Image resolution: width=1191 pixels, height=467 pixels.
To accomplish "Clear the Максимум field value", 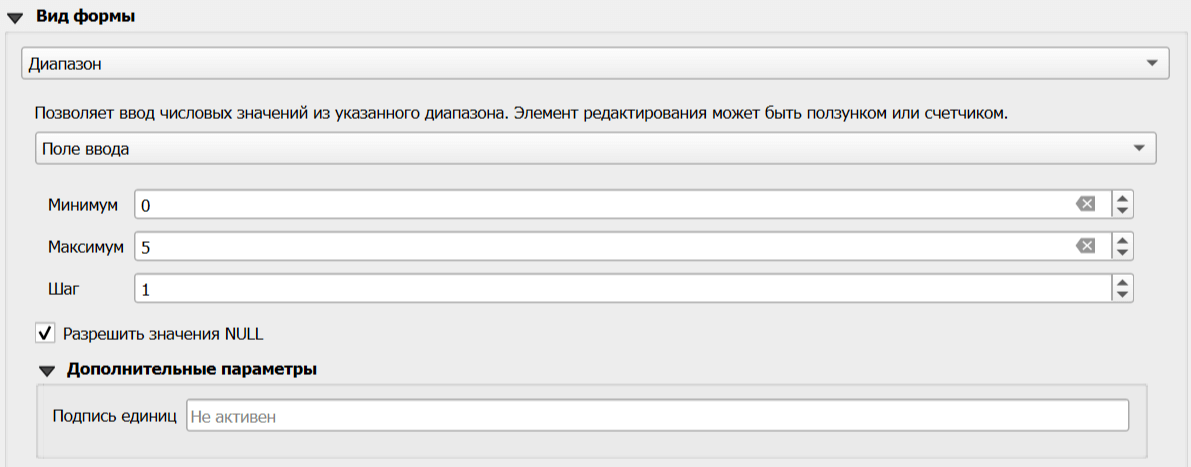I will tap(1085, 246).
